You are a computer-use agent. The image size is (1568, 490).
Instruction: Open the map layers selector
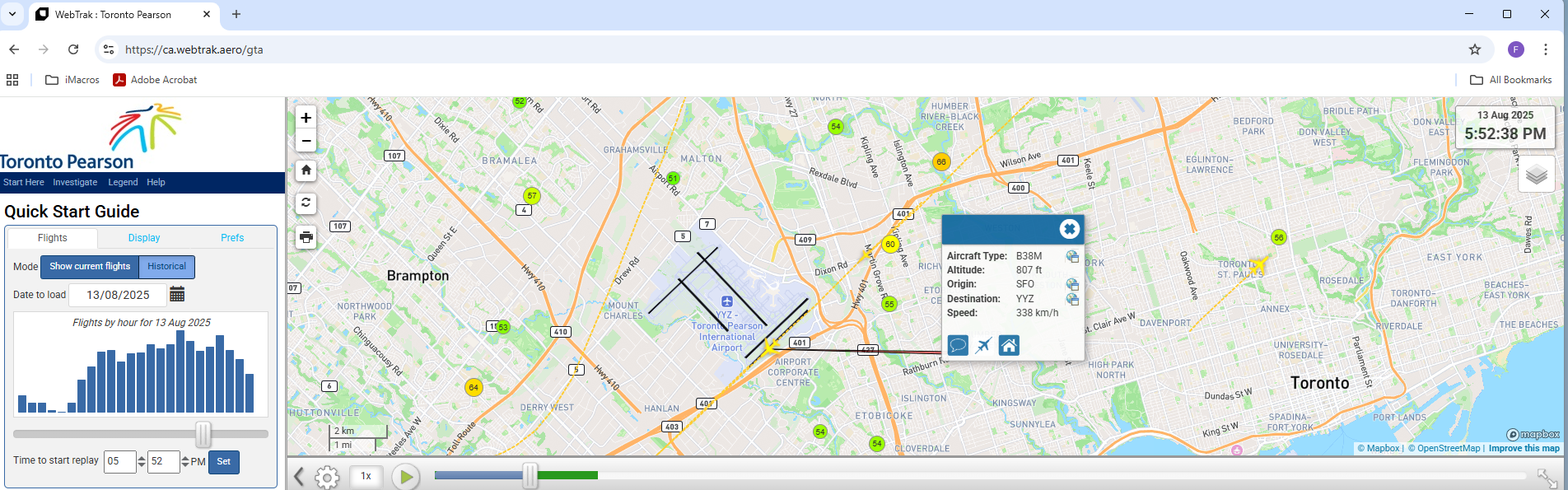[x=1536, y=175]
